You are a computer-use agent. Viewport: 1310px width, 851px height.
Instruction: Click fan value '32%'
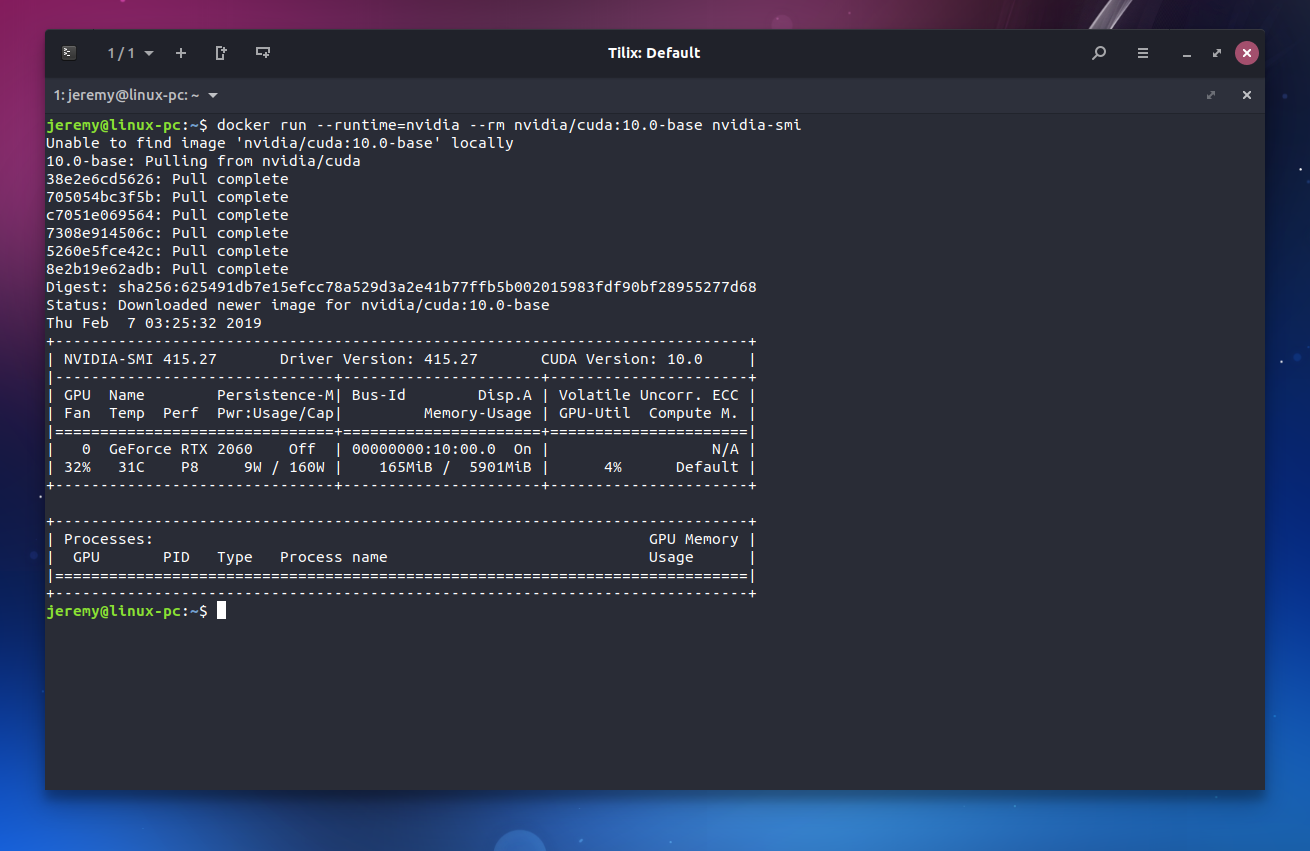tap(77, 467)
